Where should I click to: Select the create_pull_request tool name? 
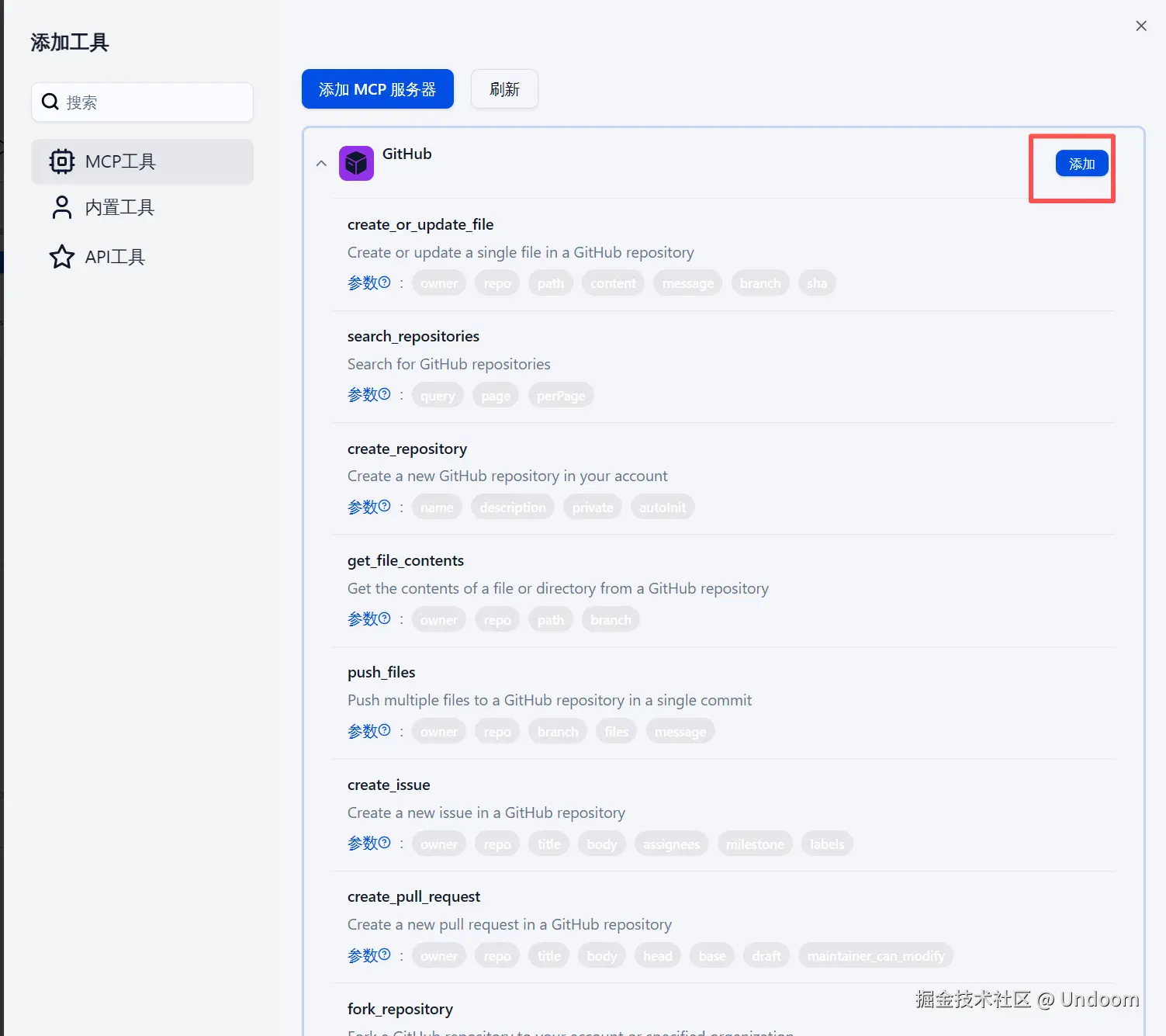pos(414,896)
